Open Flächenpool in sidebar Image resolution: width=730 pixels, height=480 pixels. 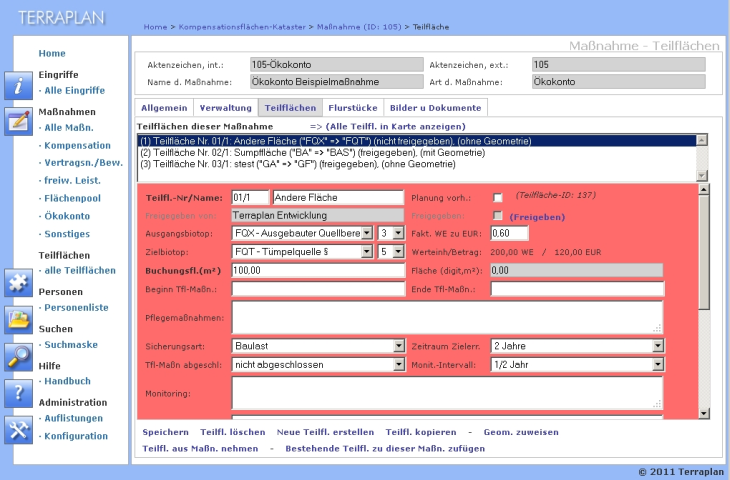tap(72, 198)
